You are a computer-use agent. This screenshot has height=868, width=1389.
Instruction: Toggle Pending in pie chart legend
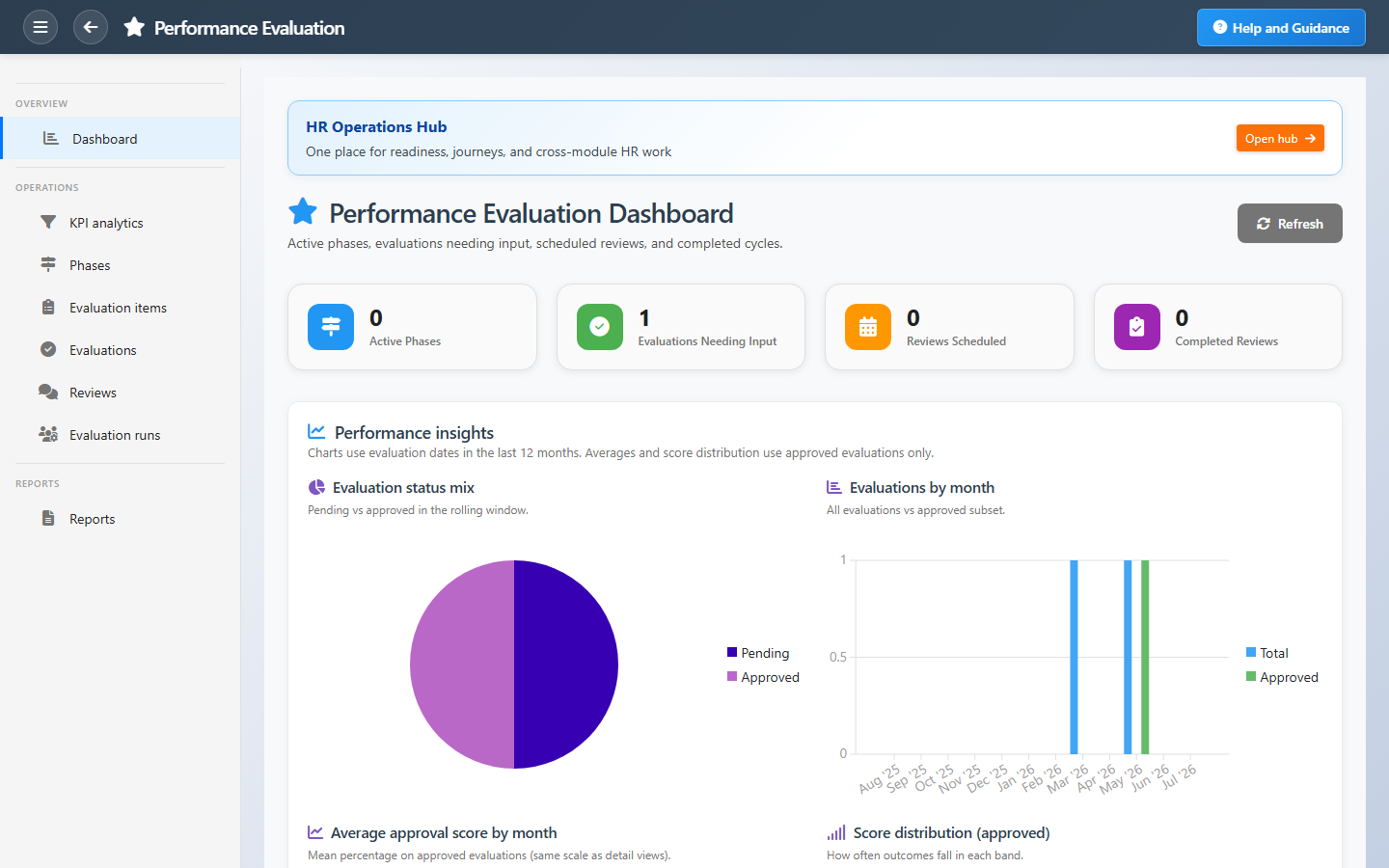click(758, 653)
